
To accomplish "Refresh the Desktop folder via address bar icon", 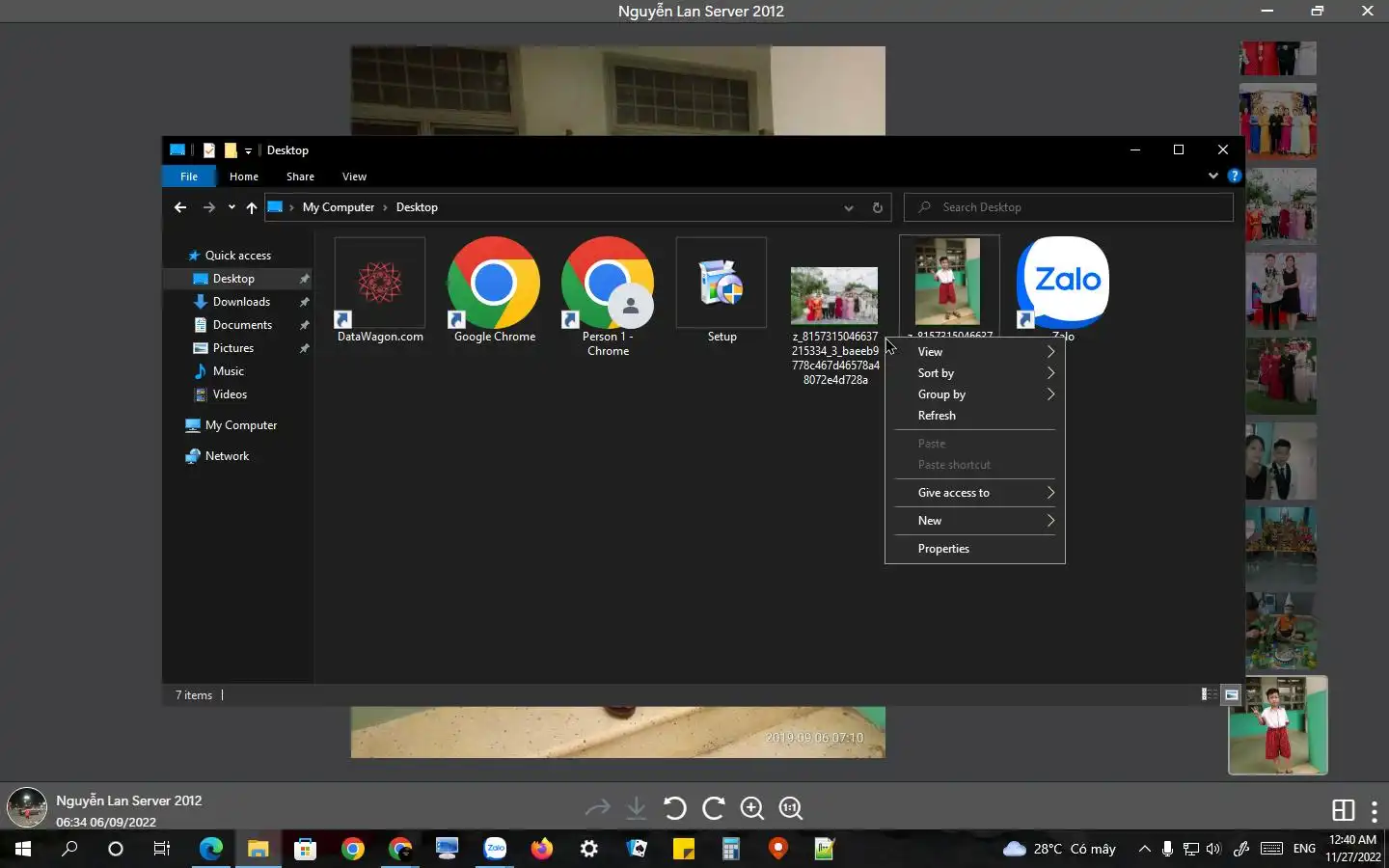I will pos(877,207).
